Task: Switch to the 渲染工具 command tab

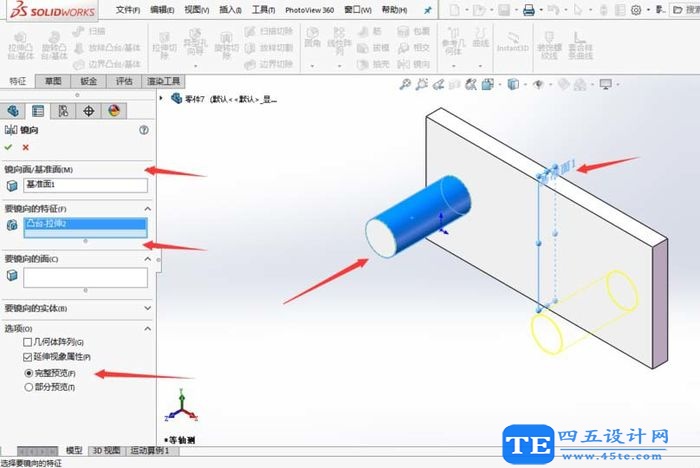Action: 163,81
